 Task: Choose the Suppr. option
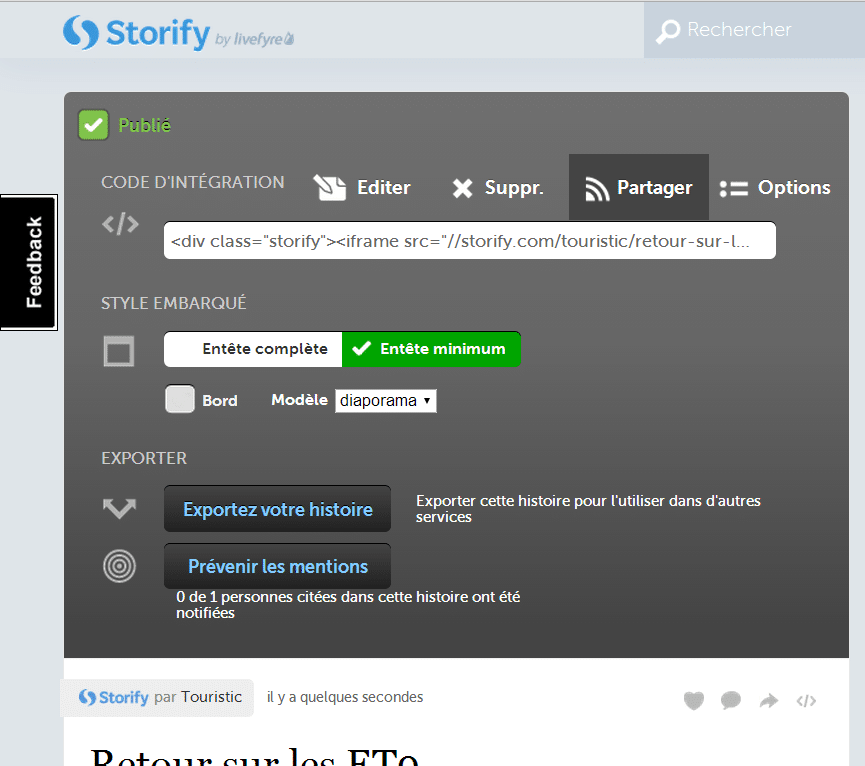pos(498,188)
